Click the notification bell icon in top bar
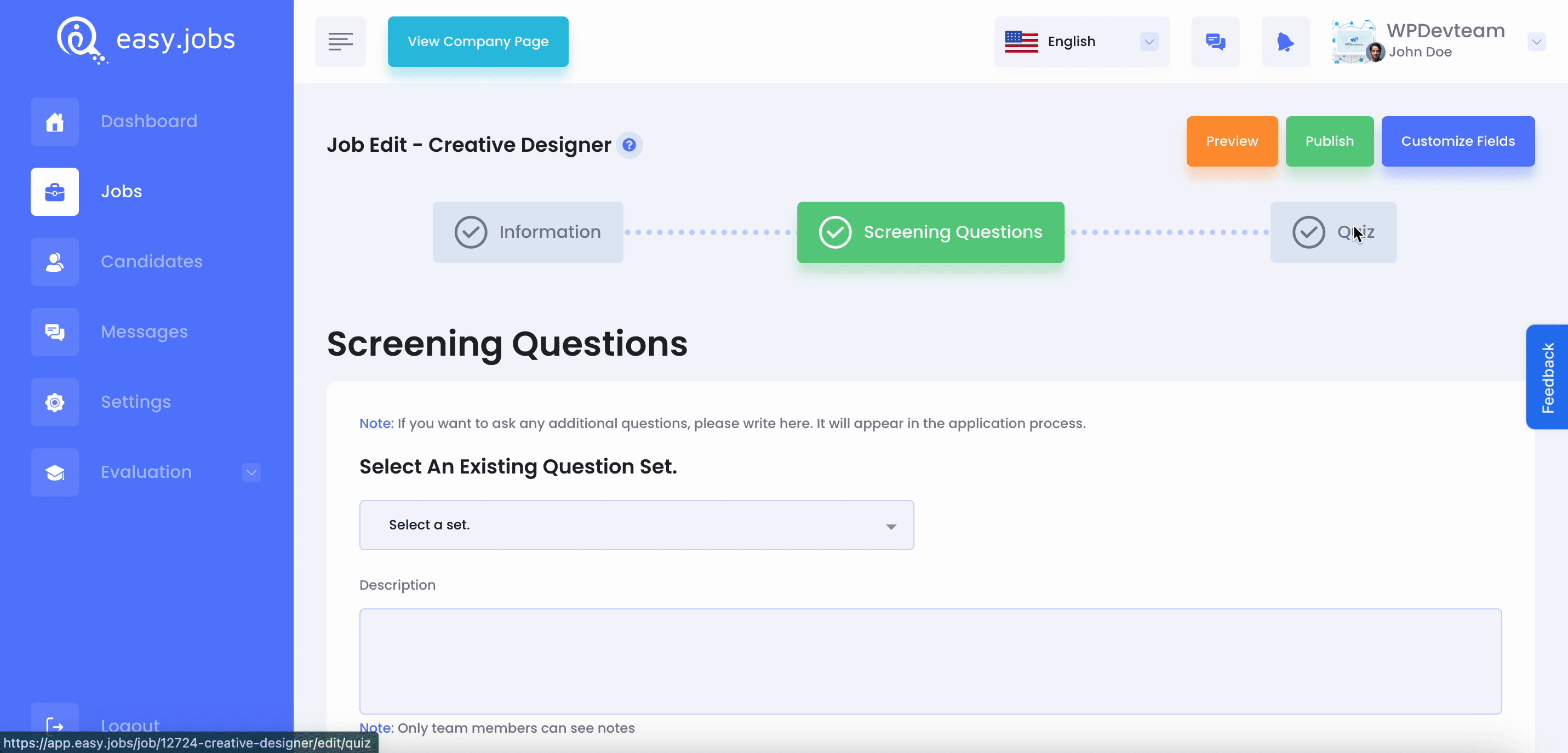This screenshot has width=1568, height=753. pyautogui.click(x=1285, y=41)
